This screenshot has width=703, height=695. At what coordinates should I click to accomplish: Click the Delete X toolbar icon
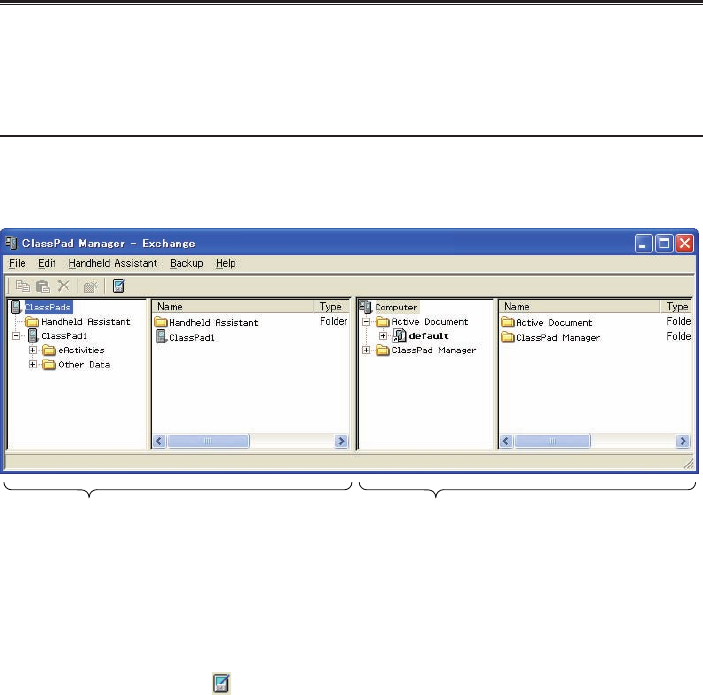[x=64, y=286]
